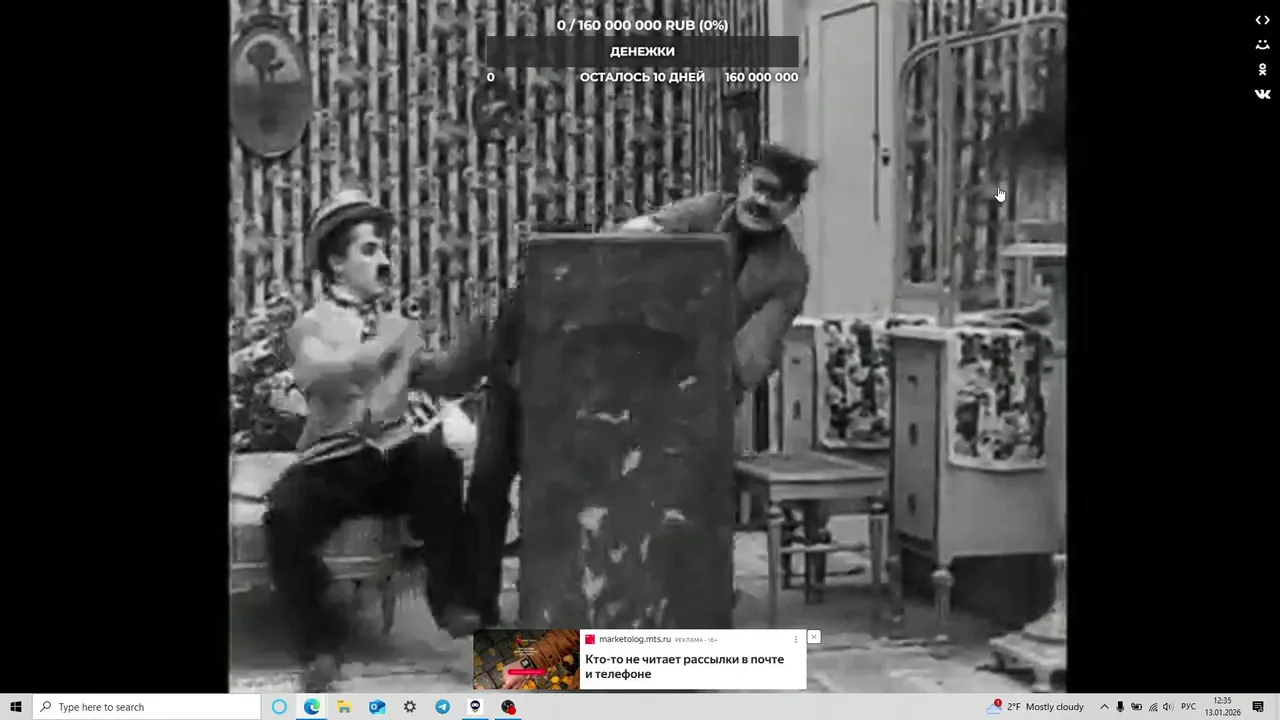
Task: Open the taskbar app with the red-dot icon
Action: click(x=508, y=707)
